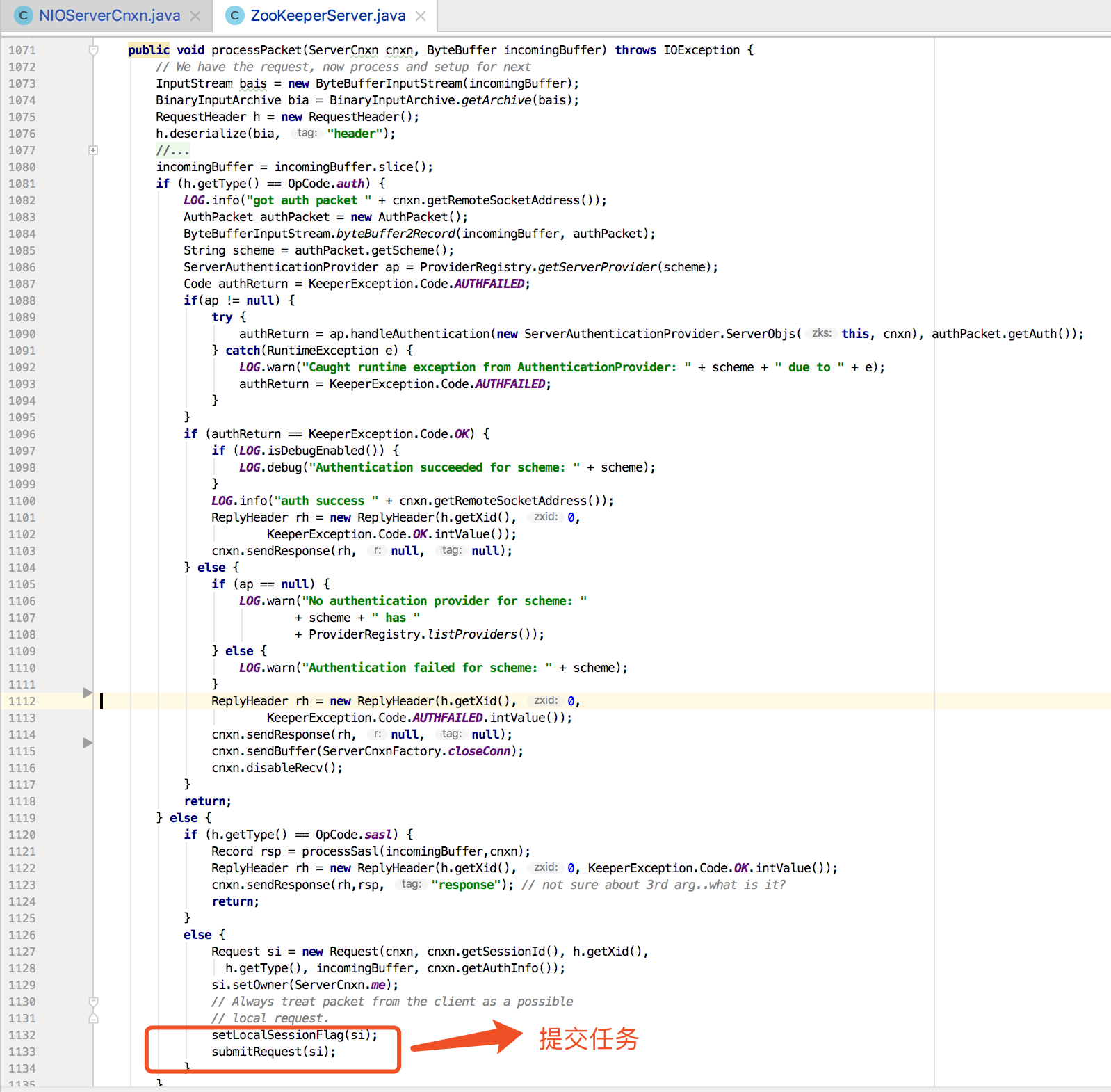Collapse the processPacket method fold at line 1071

tap(93, 50)
